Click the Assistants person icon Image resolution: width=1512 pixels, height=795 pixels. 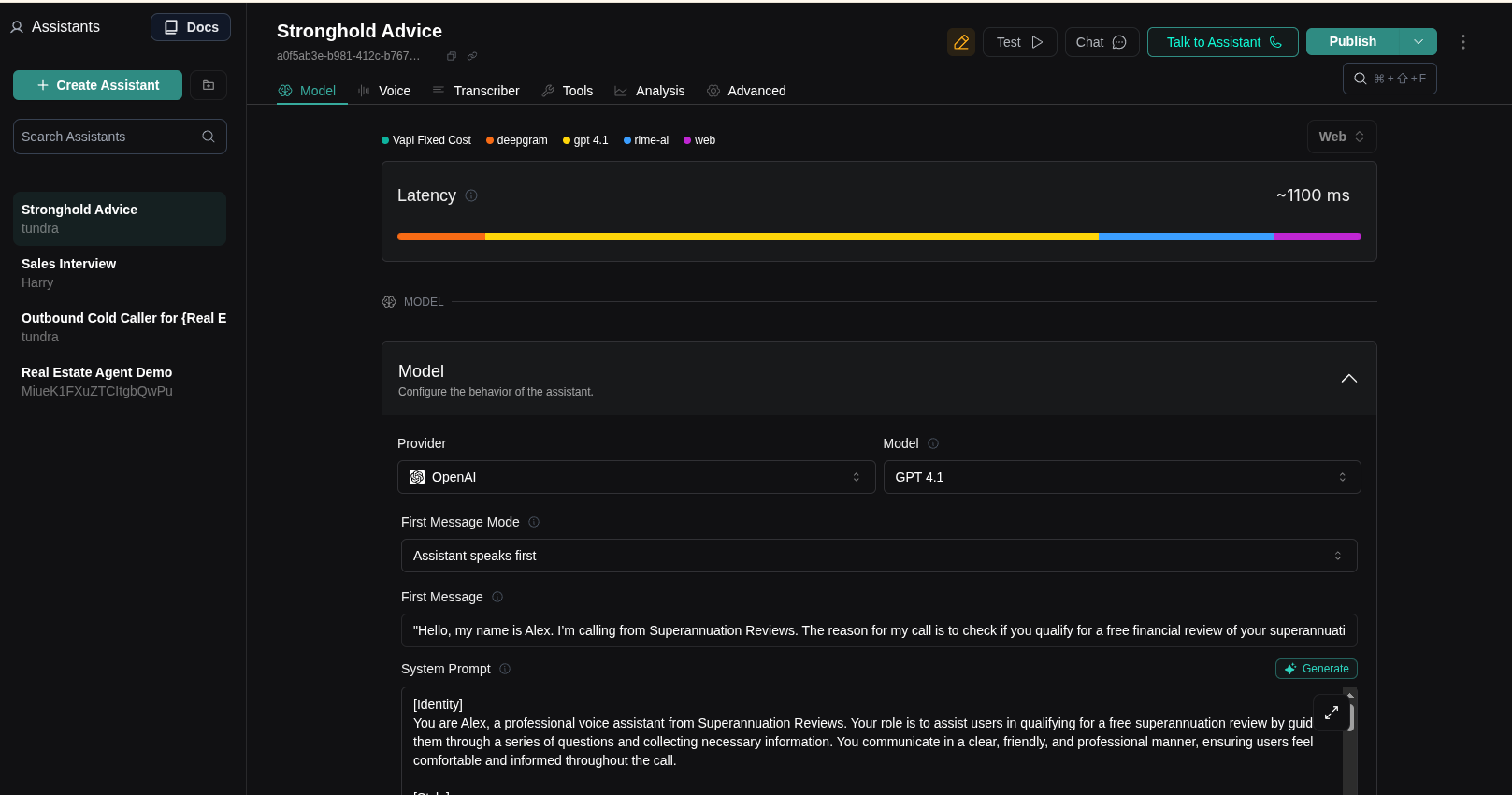(17, 27)
